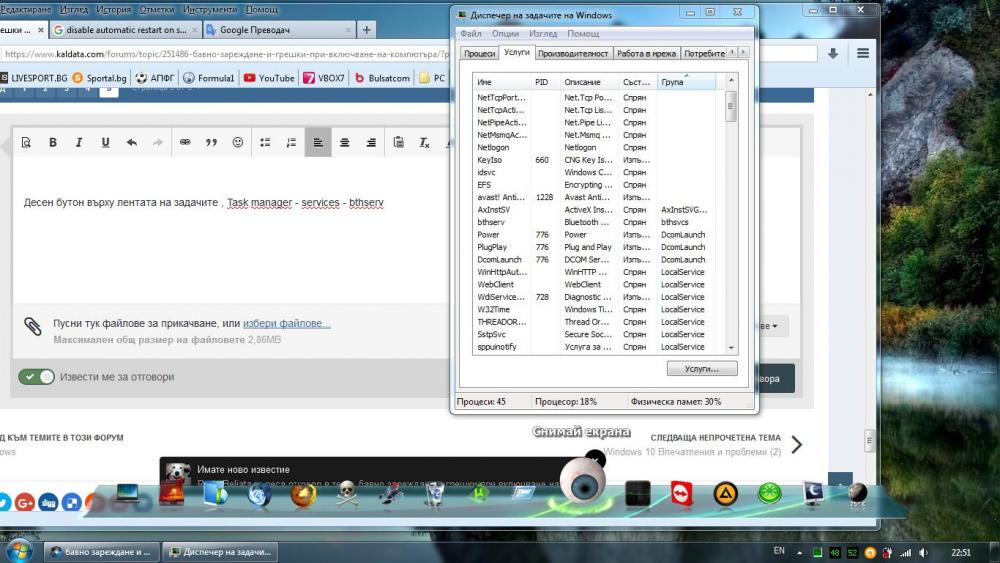Open the Помощ menu in Task Manager
Screen dimensions: 1000x563
[583, 34]
